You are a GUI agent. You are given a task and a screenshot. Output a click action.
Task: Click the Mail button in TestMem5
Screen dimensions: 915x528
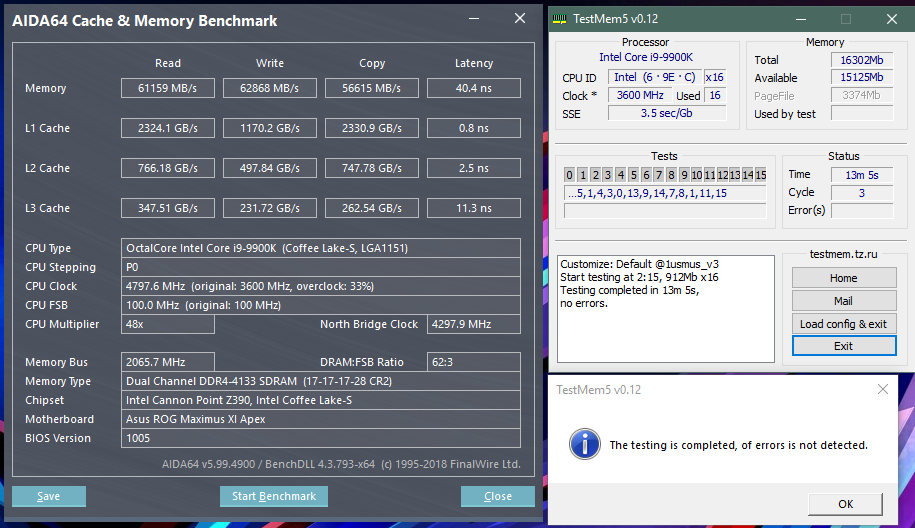coord(843,300)
